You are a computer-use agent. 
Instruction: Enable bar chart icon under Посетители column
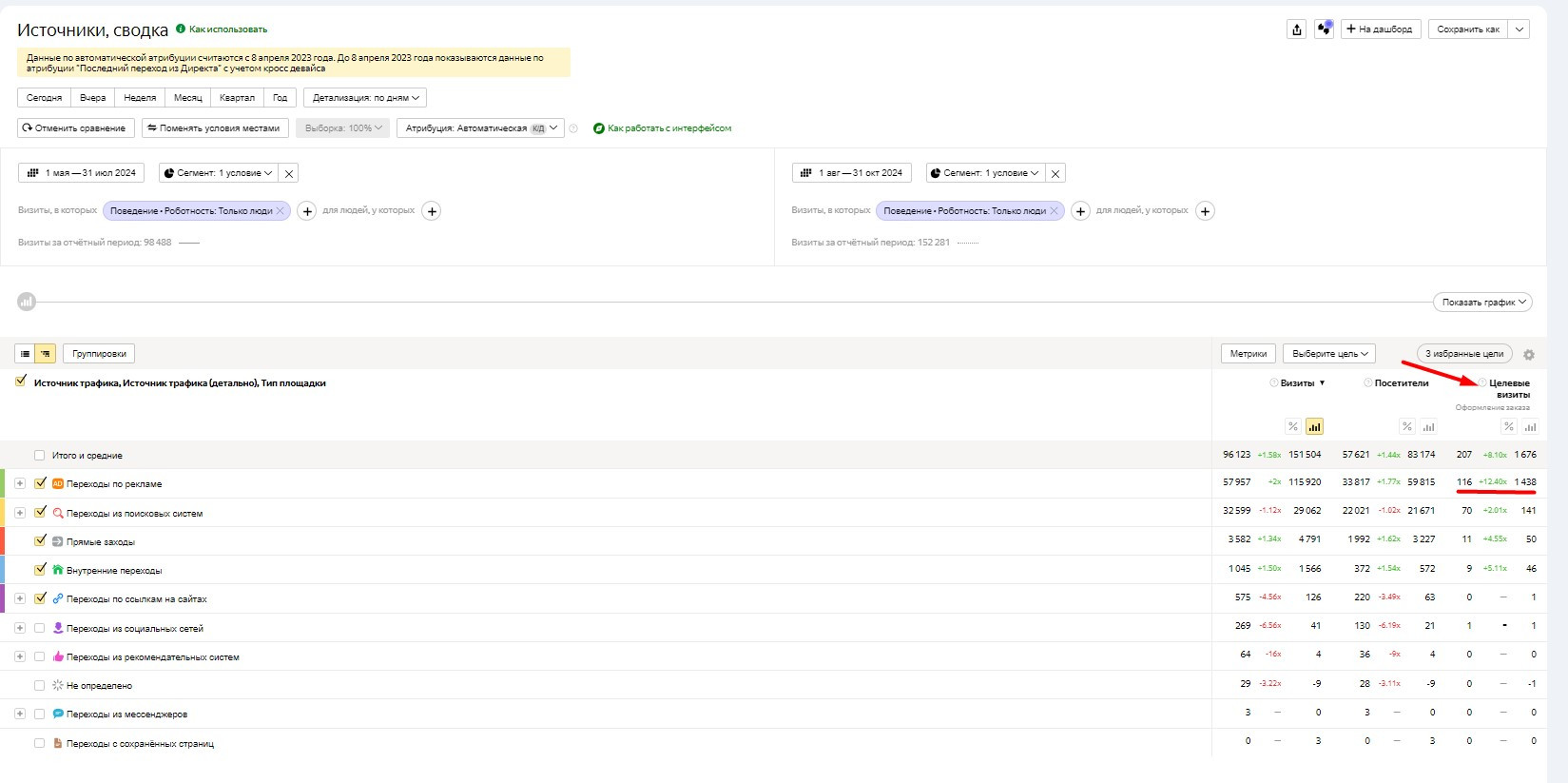1428,427
